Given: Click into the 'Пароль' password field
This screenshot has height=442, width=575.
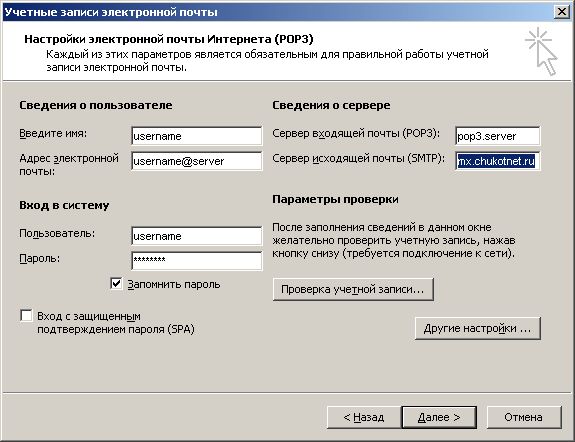Looking at the screenshot, I should [197, 261].
